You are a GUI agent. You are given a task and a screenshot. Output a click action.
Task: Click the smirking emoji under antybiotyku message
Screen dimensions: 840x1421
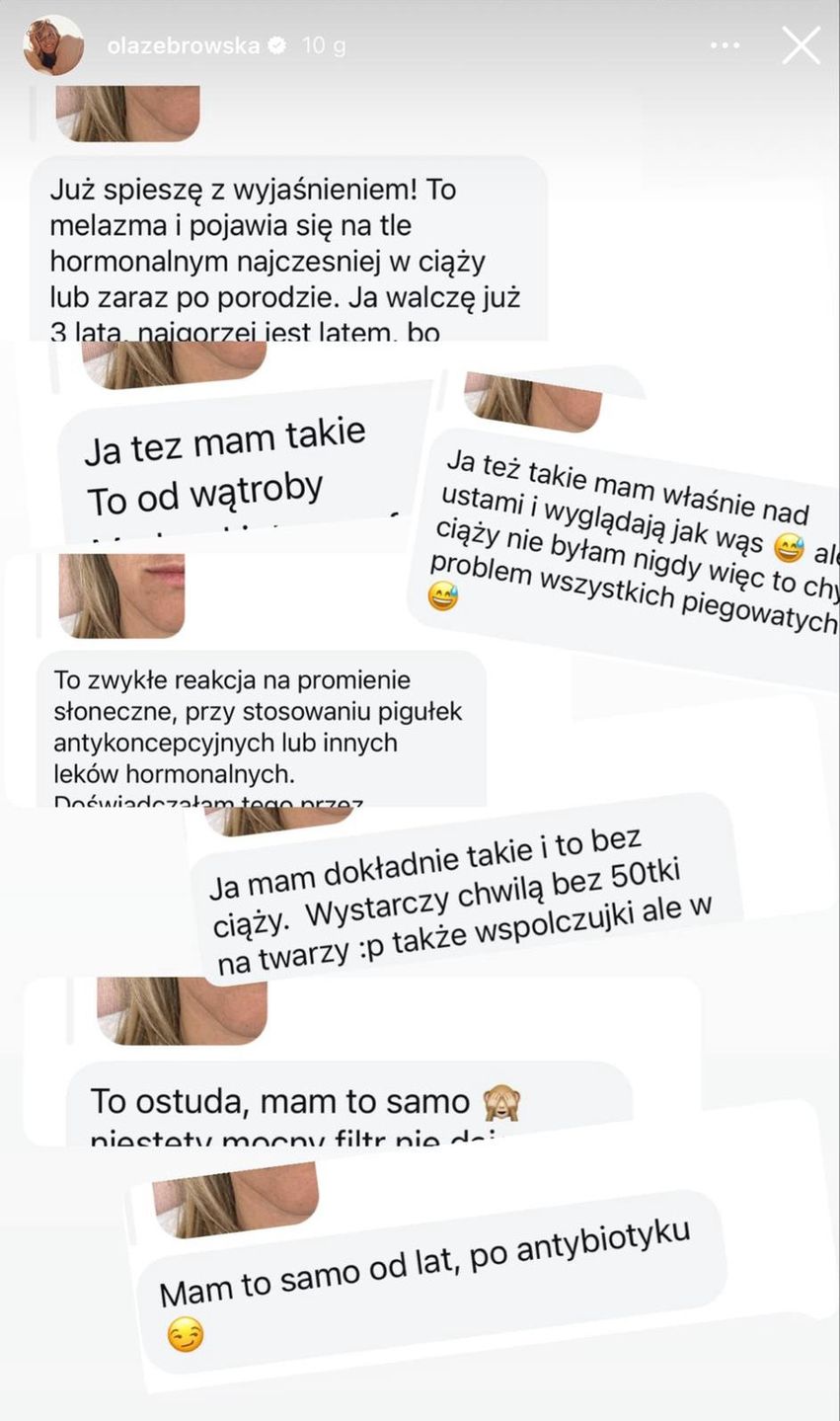186,1335
